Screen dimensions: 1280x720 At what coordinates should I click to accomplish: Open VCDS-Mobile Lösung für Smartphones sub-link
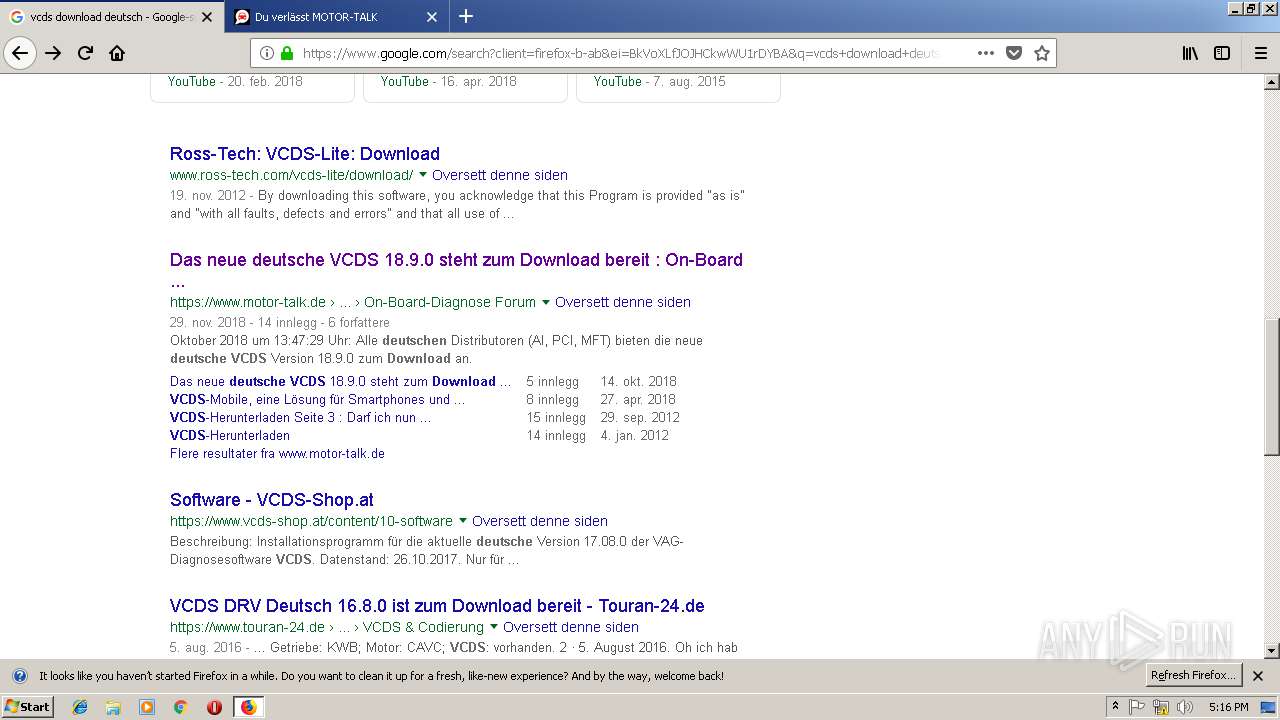pos(318,399)
